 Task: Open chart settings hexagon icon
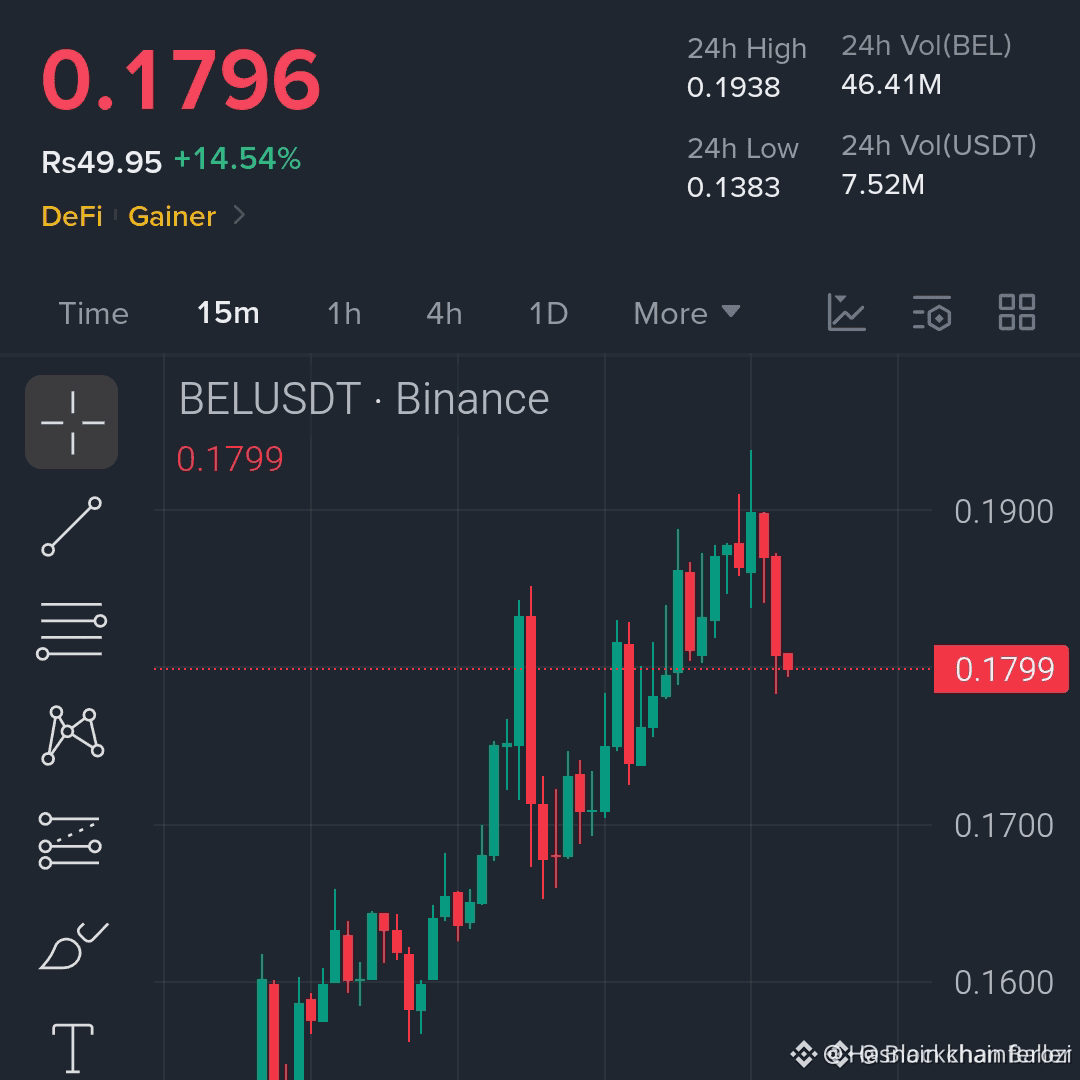point(932,313)
